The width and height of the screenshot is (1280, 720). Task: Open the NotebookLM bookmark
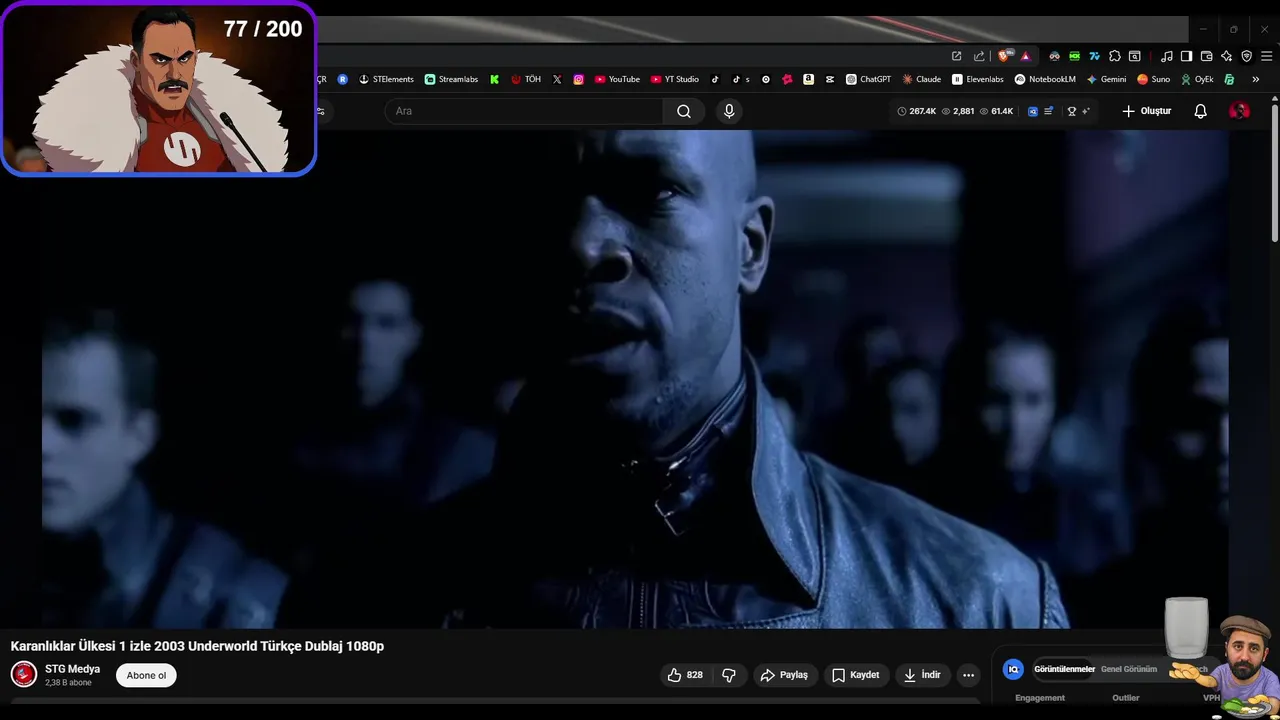click(1045, 79)
